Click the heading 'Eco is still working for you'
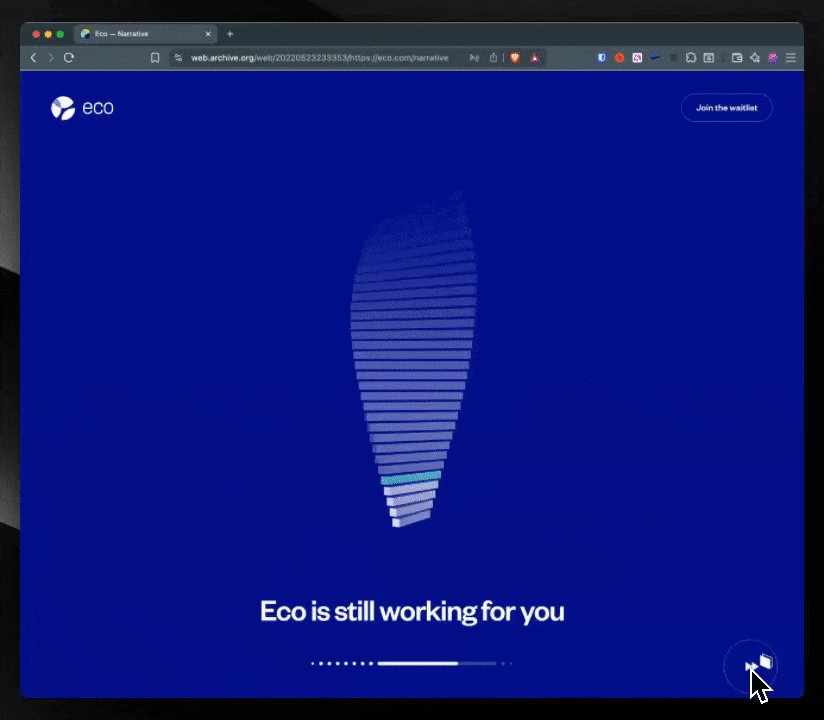Viewport: 824px width, 720px height. [412, 611]
